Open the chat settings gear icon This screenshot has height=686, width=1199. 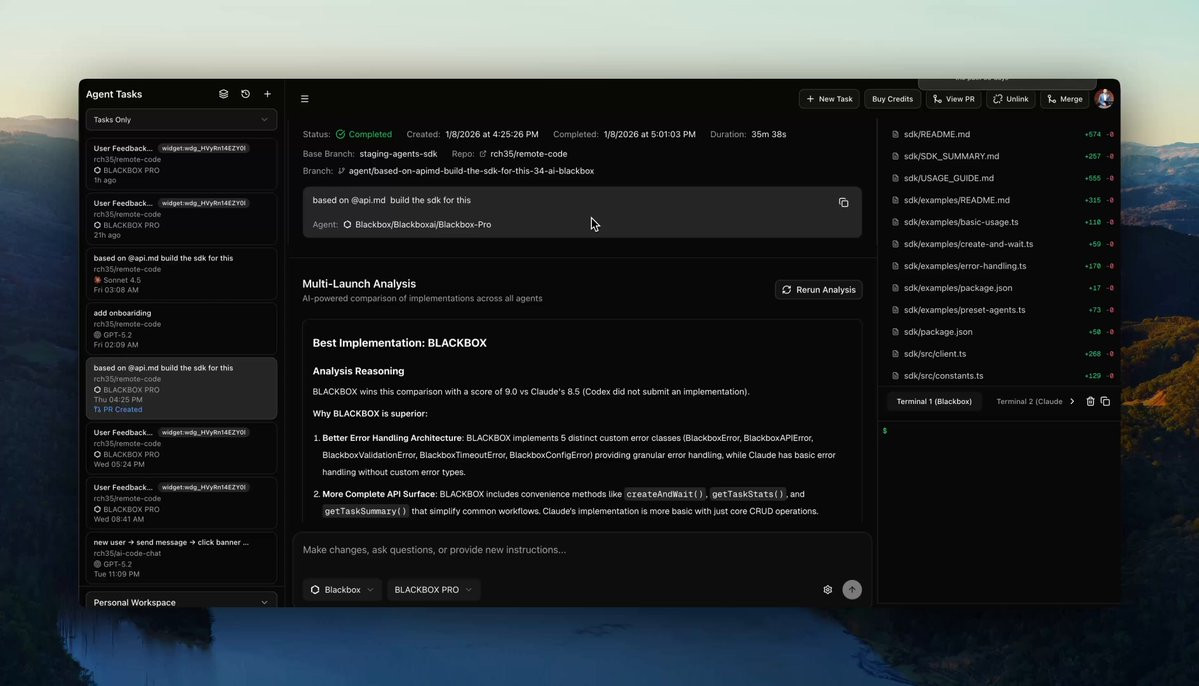[827, 590]
